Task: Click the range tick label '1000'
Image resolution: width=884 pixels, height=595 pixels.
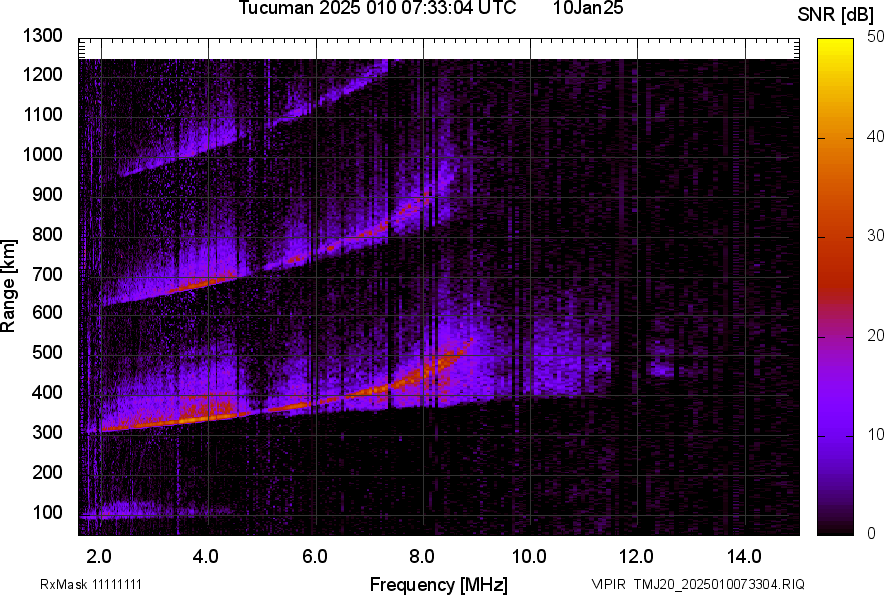Action: (x=42, y=154)
